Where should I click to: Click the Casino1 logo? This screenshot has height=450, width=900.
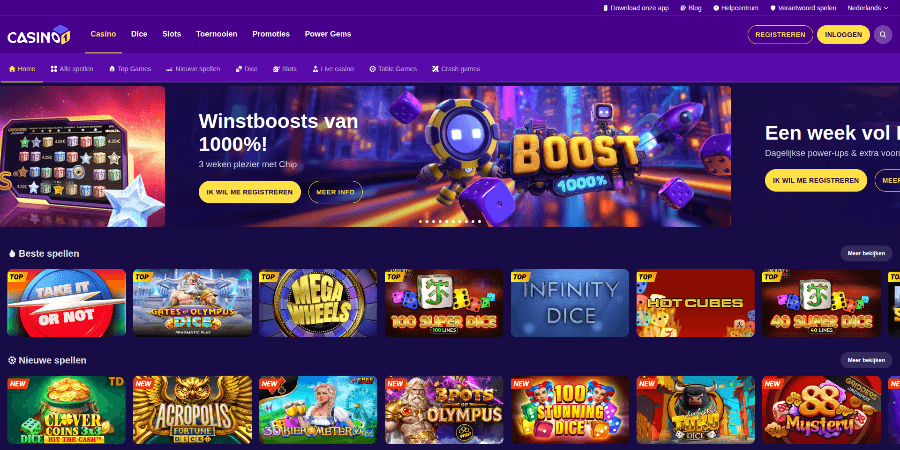(x=39, y=36)
